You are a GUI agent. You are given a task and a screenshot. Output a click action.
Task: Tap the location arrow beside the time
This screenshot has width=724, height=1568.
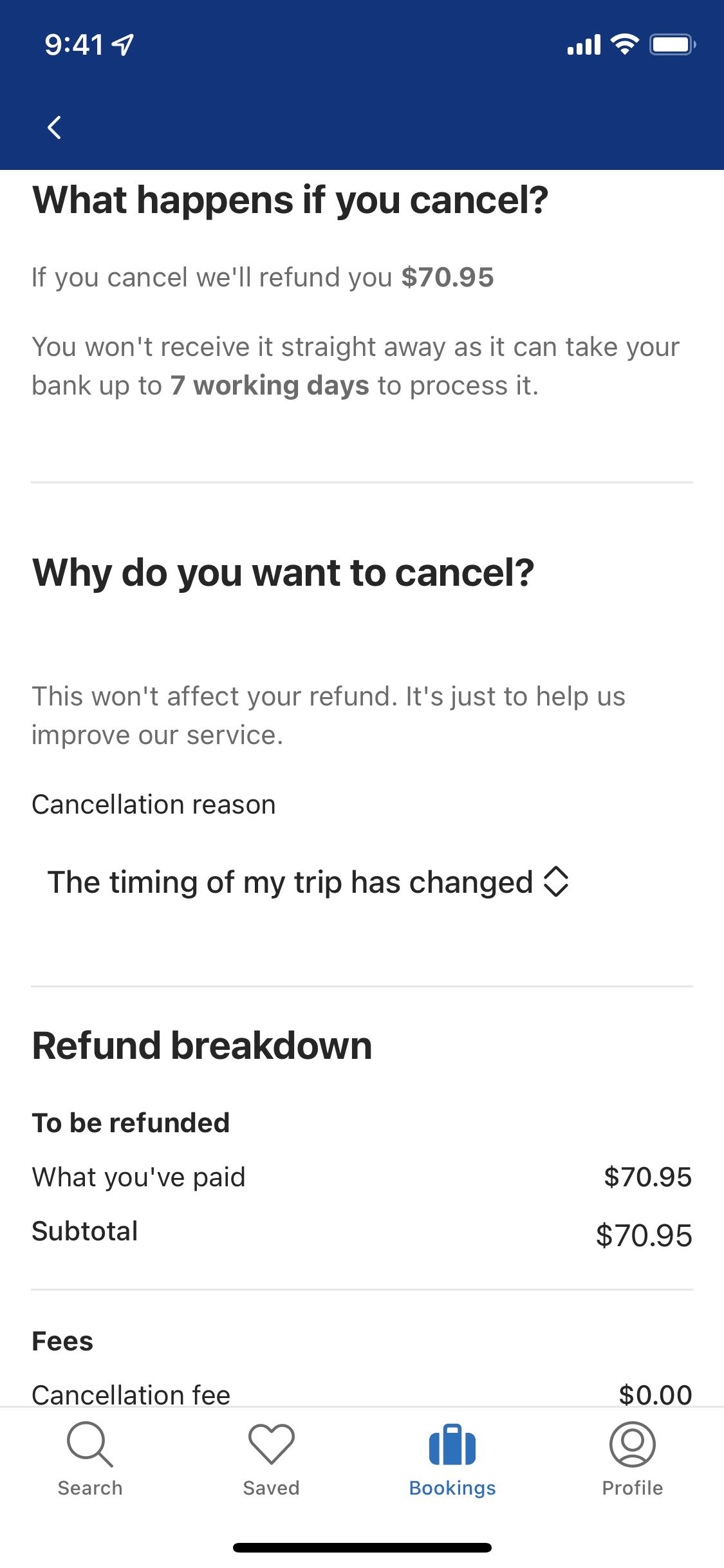pos(123,44)
